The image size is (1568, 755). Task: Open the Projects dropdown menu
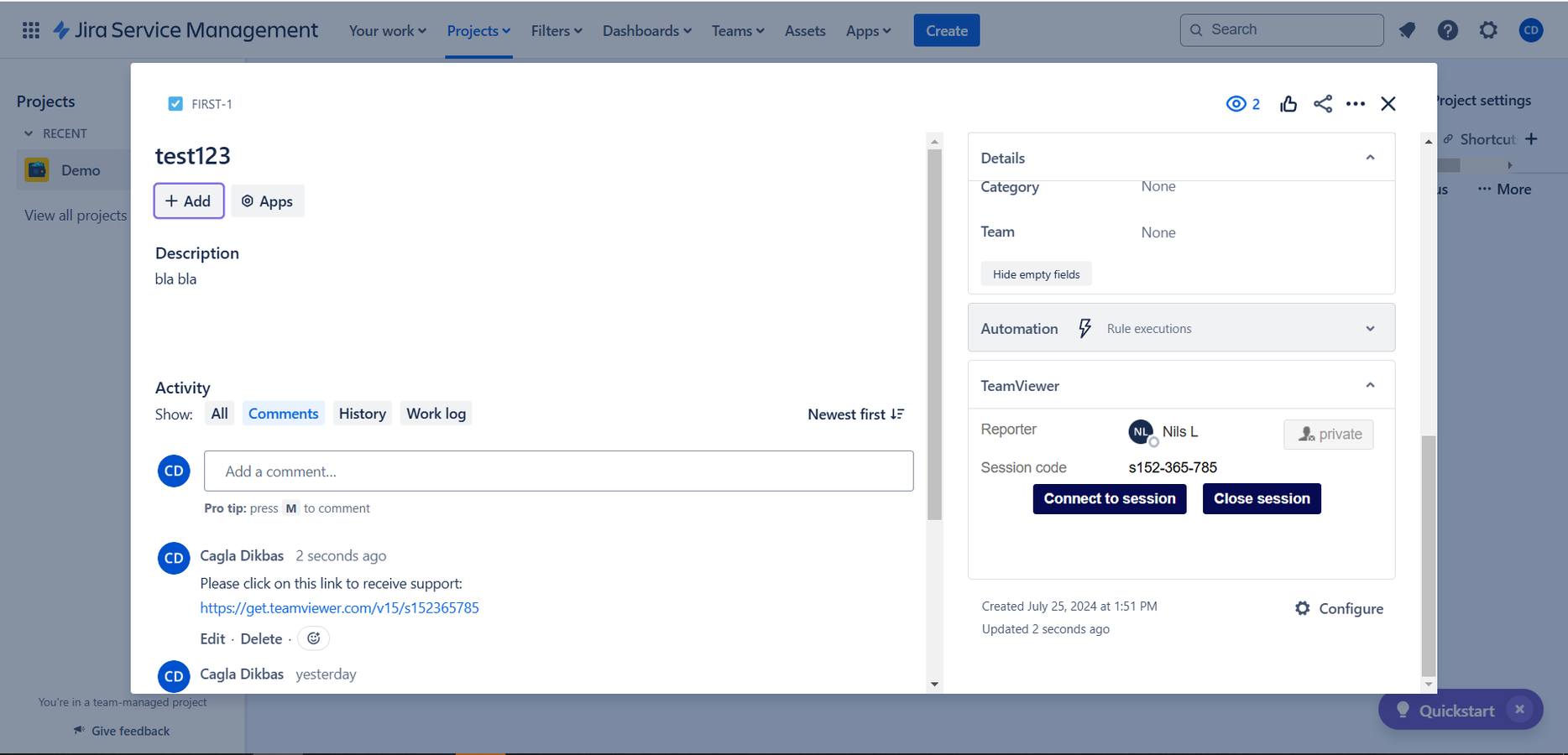478,31
